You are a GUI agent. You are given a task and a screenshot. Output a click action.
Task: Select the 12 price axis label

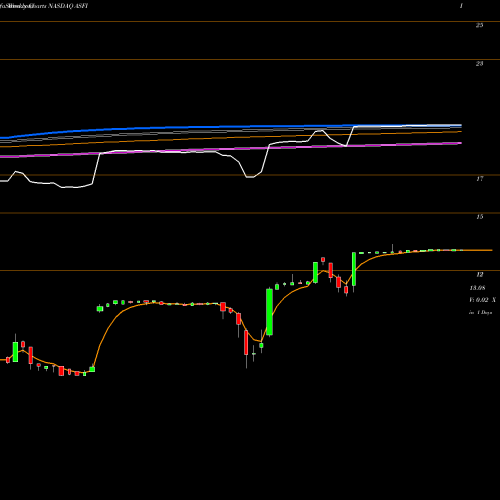(479, 275)
